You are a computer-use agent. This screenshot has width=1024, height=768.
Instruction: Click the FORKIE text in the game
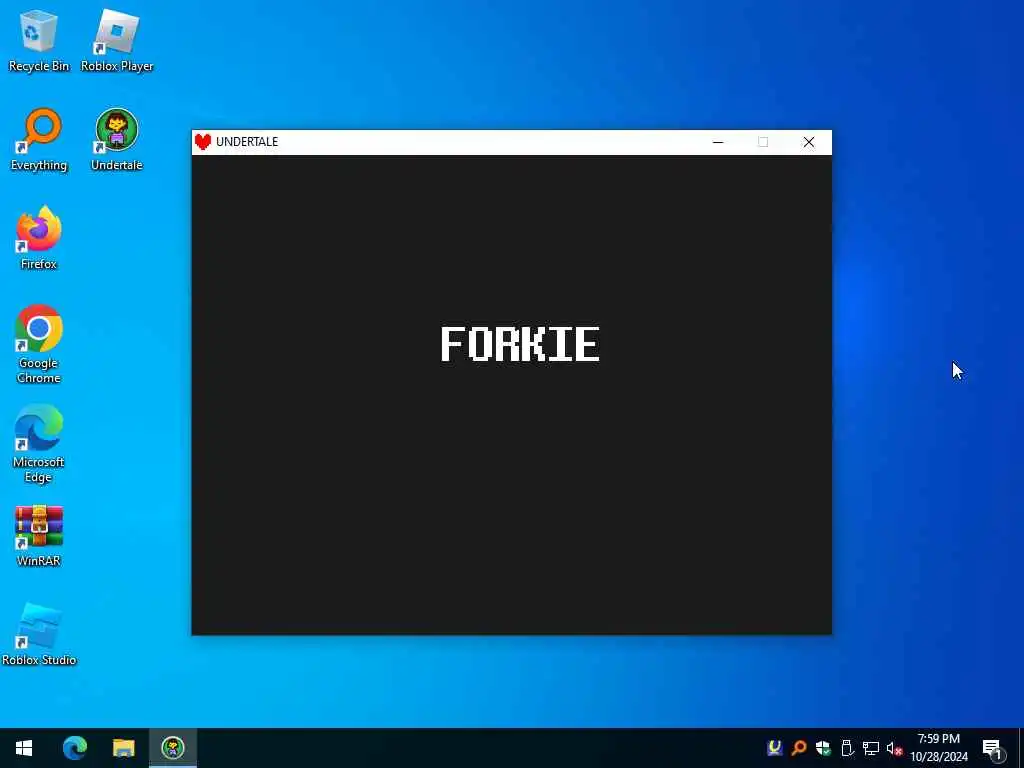coord(520,344)
